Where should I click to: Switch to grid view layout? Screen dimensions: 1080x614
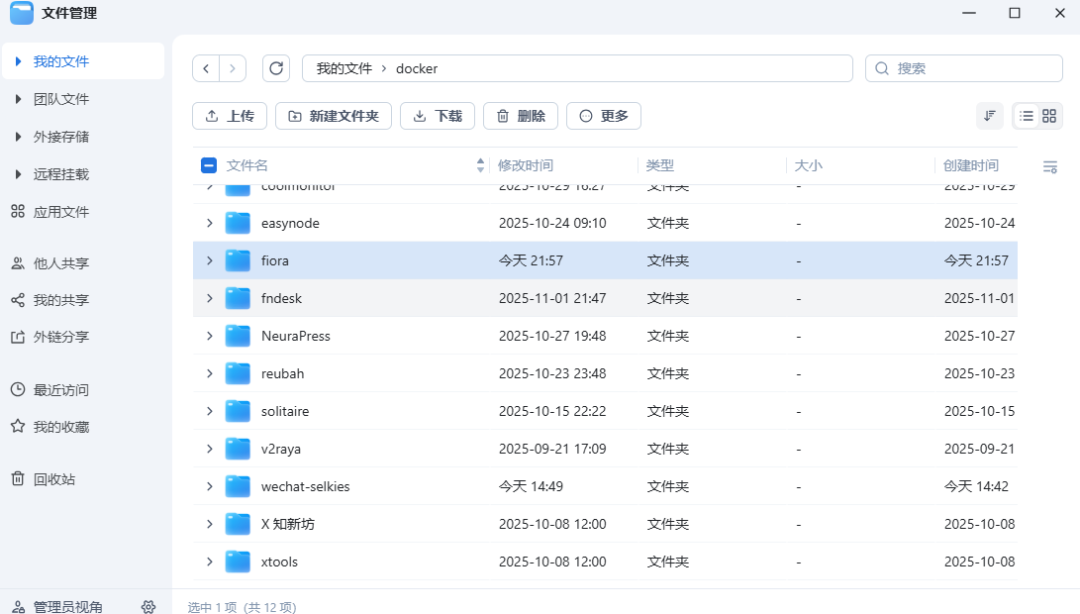coord(1047,115)
